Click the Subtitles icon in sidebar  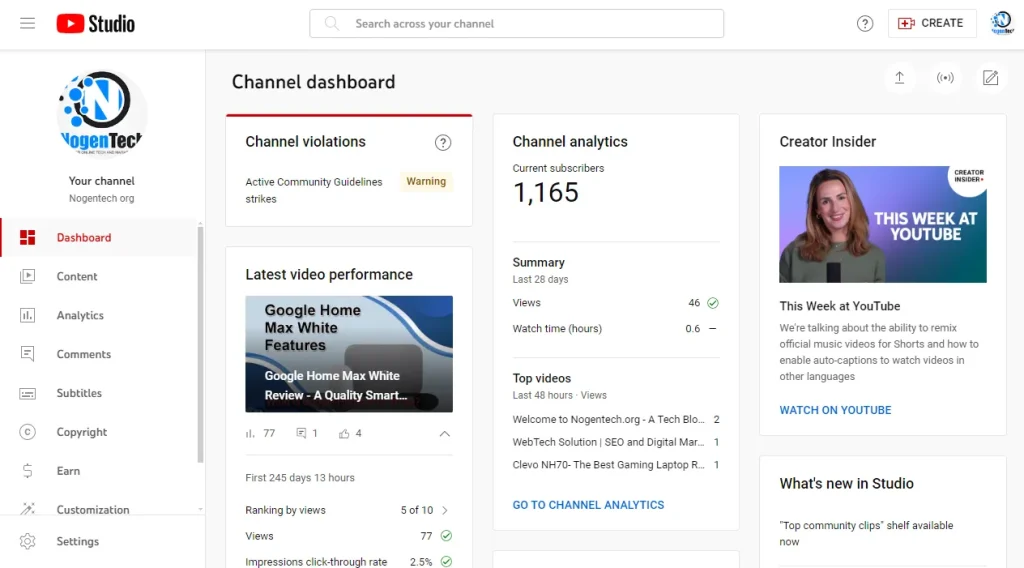pyautogui.click(x=27, y=393)
